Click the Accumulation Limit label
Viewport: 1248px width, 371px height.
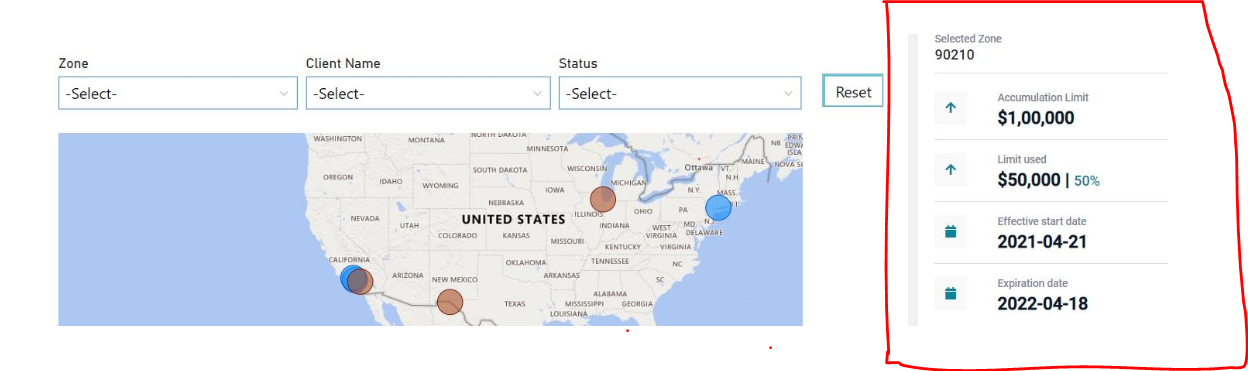(1043, 98)
